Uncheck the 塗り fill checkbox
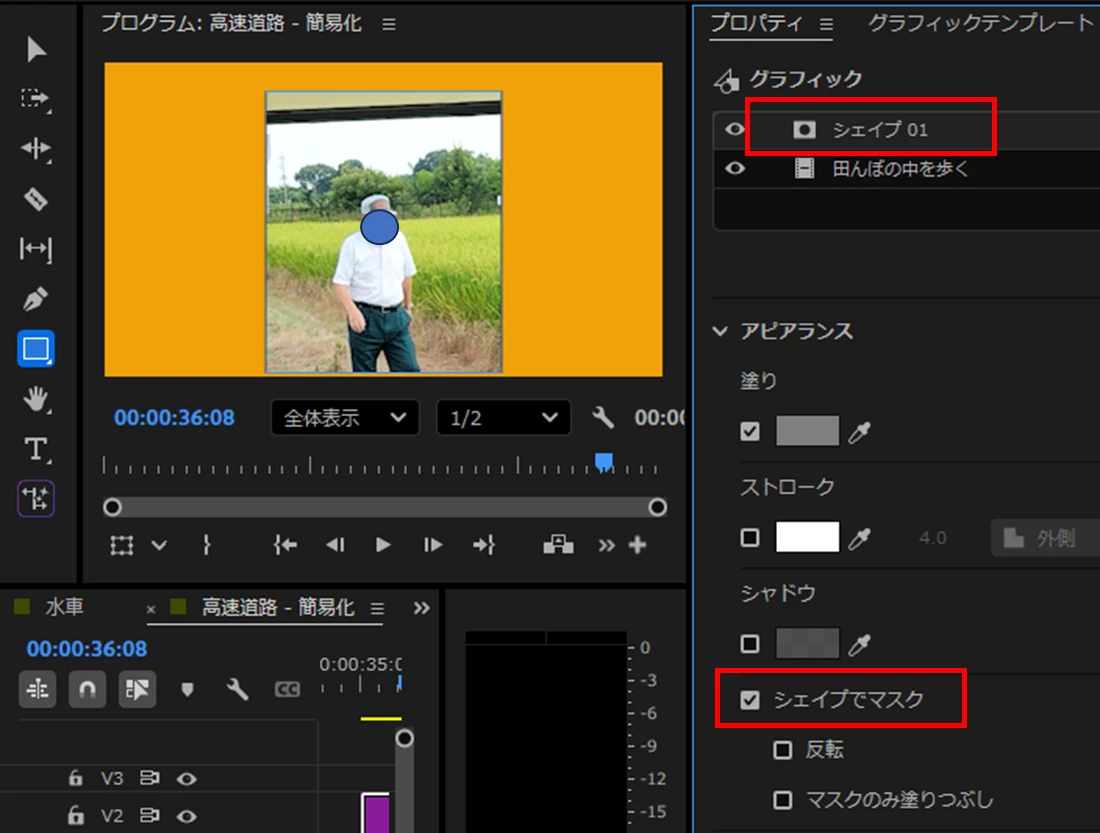Image resolution: width=1100 pixels, height=833 pixels. click(x=750, y=431)
